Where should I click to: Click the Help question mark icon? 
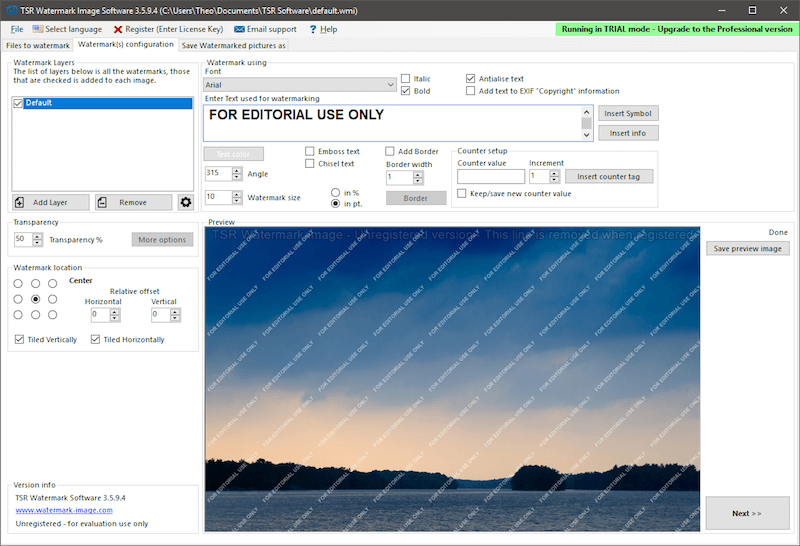pyautogui.click(x=313, y=30)
